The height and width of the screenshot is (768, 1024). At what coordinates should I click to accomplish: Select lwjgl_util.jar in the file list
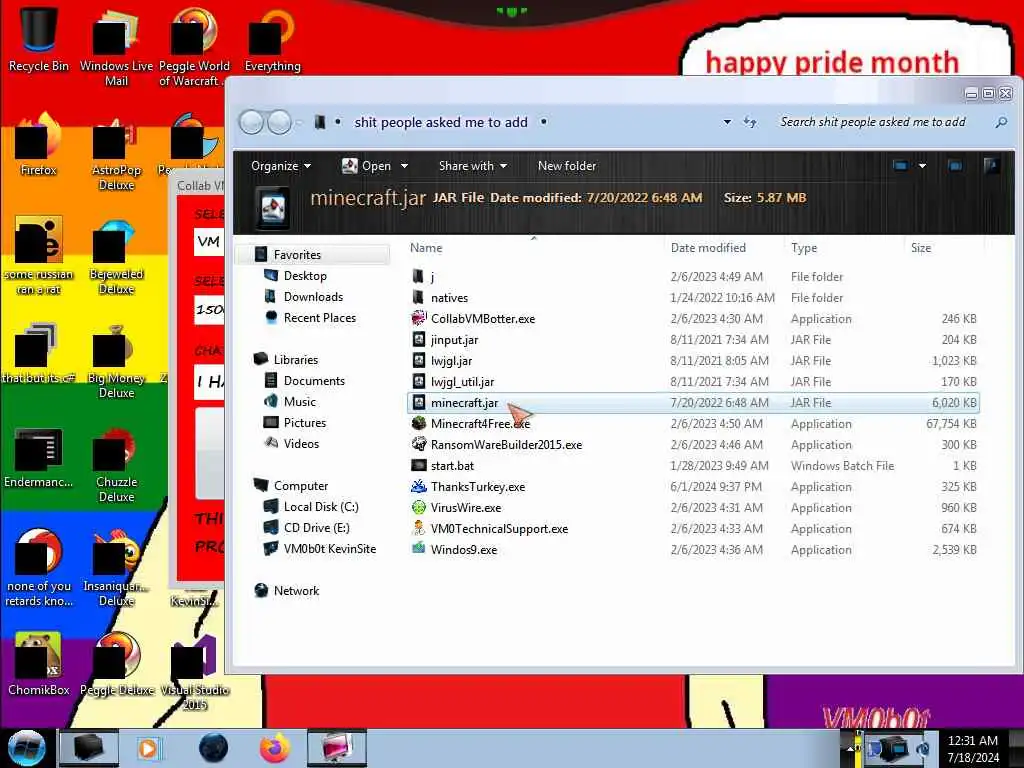pyautogui.click(x=462, y=381)
